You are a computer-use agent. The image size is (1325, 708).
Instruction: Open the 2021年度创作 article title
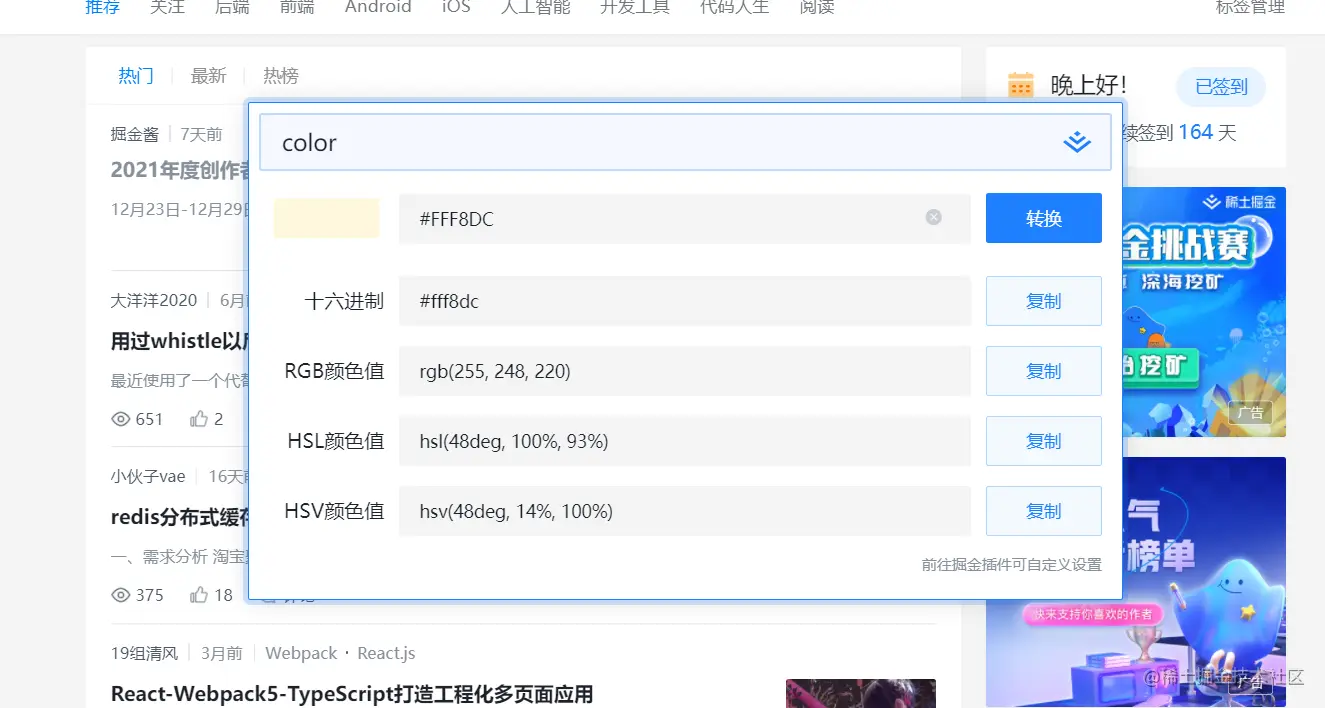pos(180,170)
